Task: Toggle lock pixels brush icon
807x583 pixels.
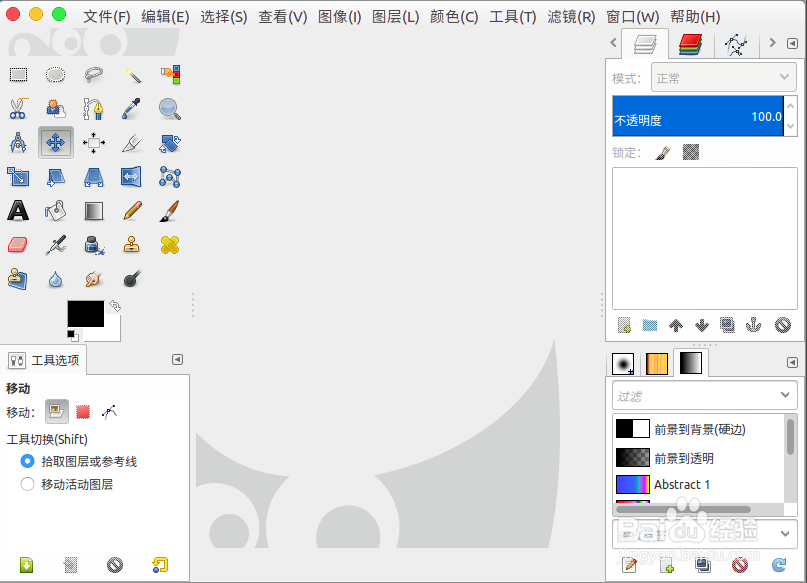Action: 663,153
